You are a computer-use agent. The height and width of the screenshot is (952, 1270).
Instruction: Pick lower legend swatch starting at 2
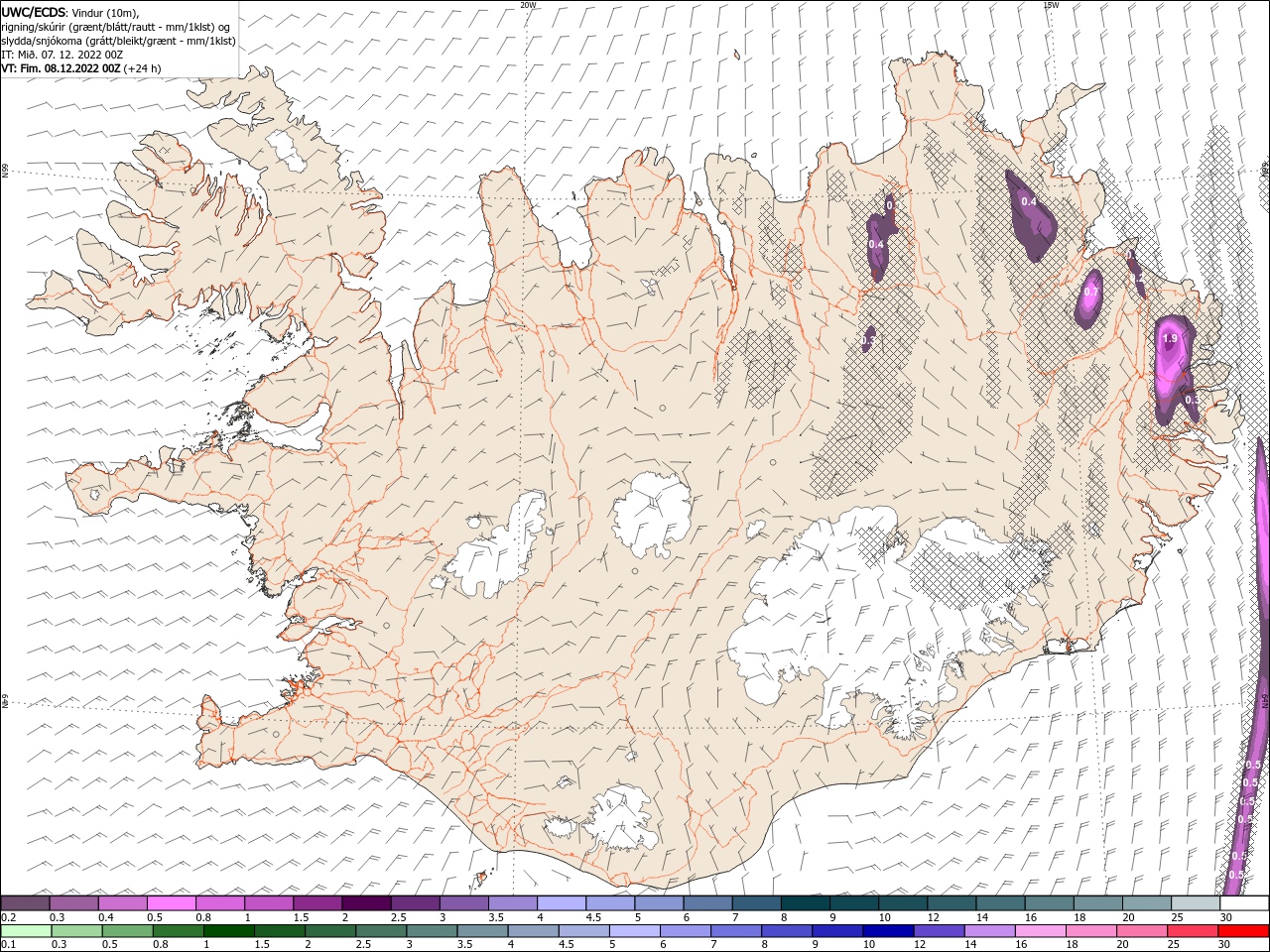point(329,931)
